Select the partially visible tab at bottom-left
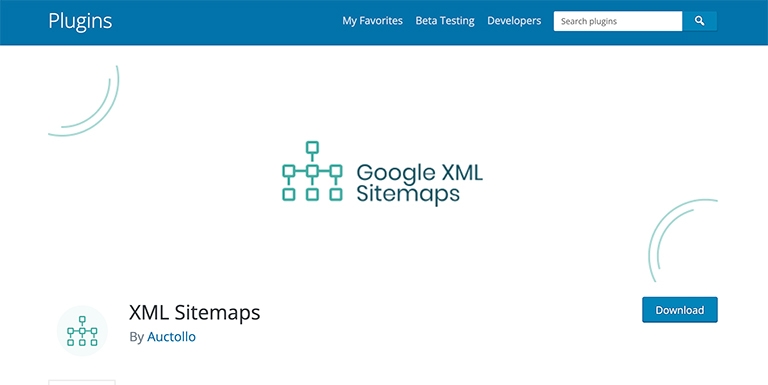The image size is (768, 385). click(x=82, y=382)
